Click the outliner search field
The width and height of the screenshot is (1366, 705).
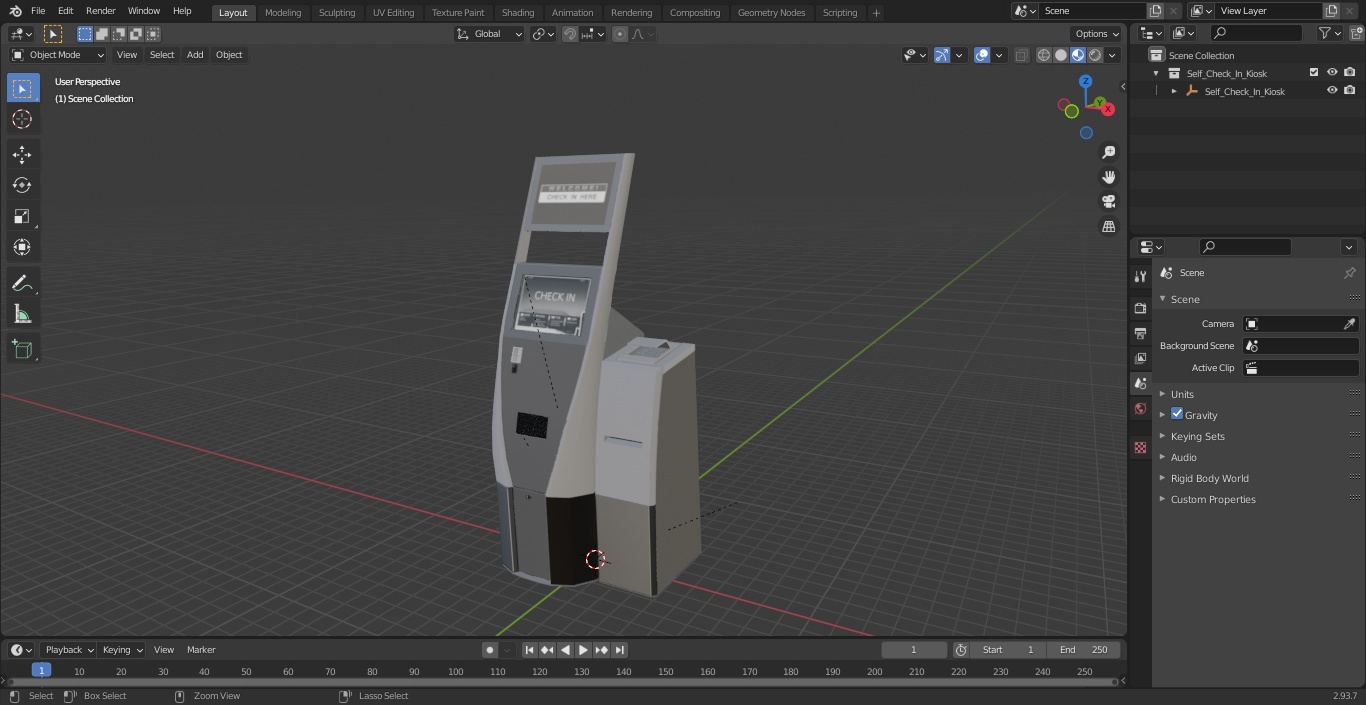point(1257,34)
